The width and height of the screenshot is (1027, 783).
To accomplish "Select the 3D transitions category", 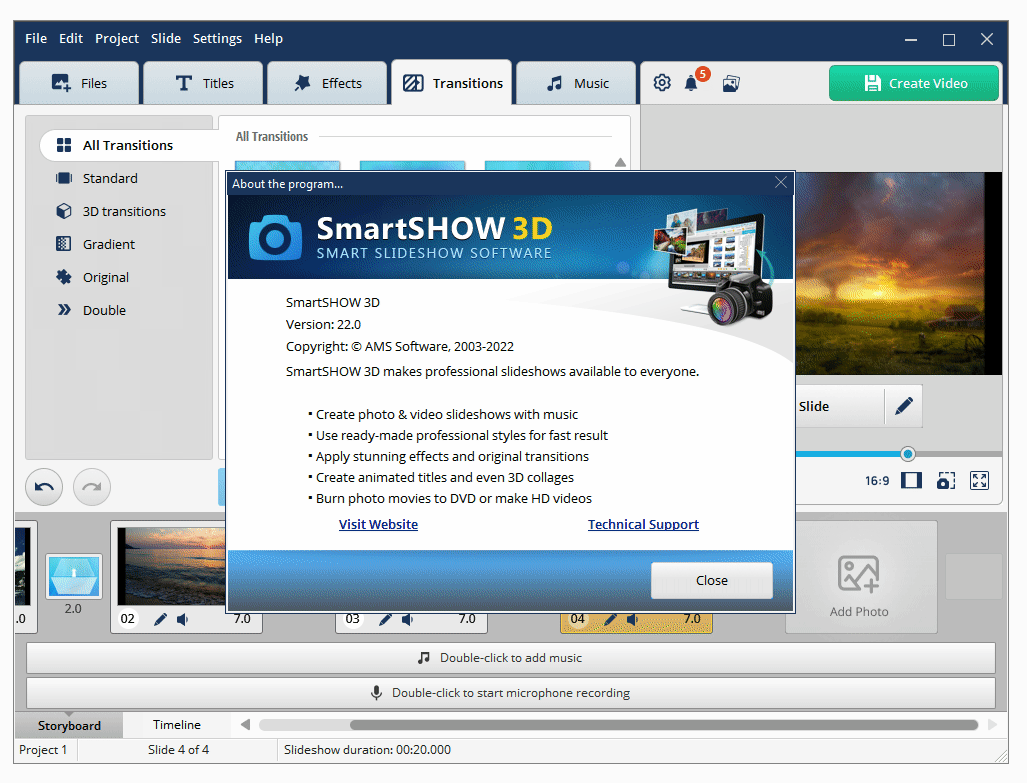I will click(124, 211).
